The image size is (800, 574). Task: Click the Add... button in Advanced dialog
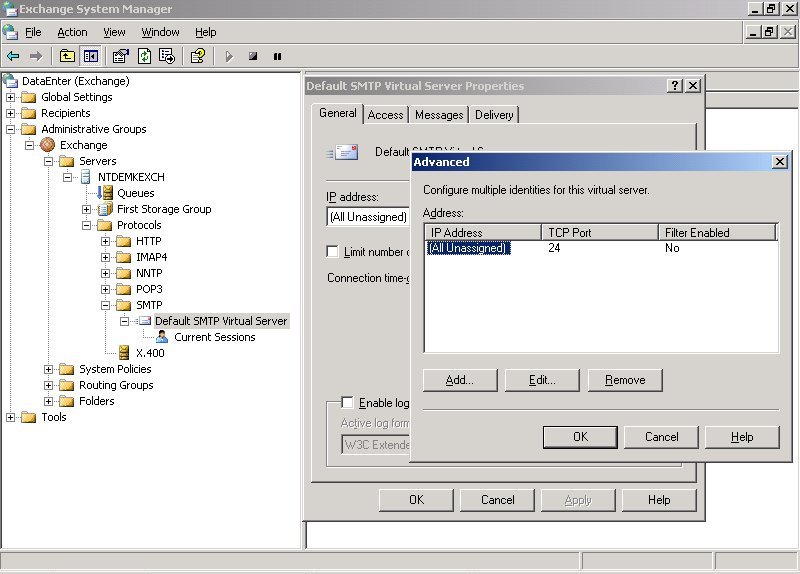(459, 380)
